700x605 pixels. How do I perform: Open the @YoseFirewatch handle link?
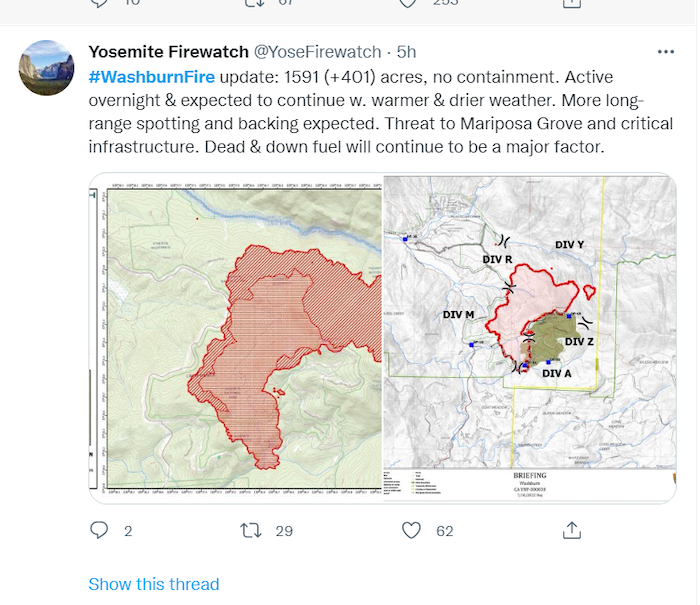pos(317,52)
